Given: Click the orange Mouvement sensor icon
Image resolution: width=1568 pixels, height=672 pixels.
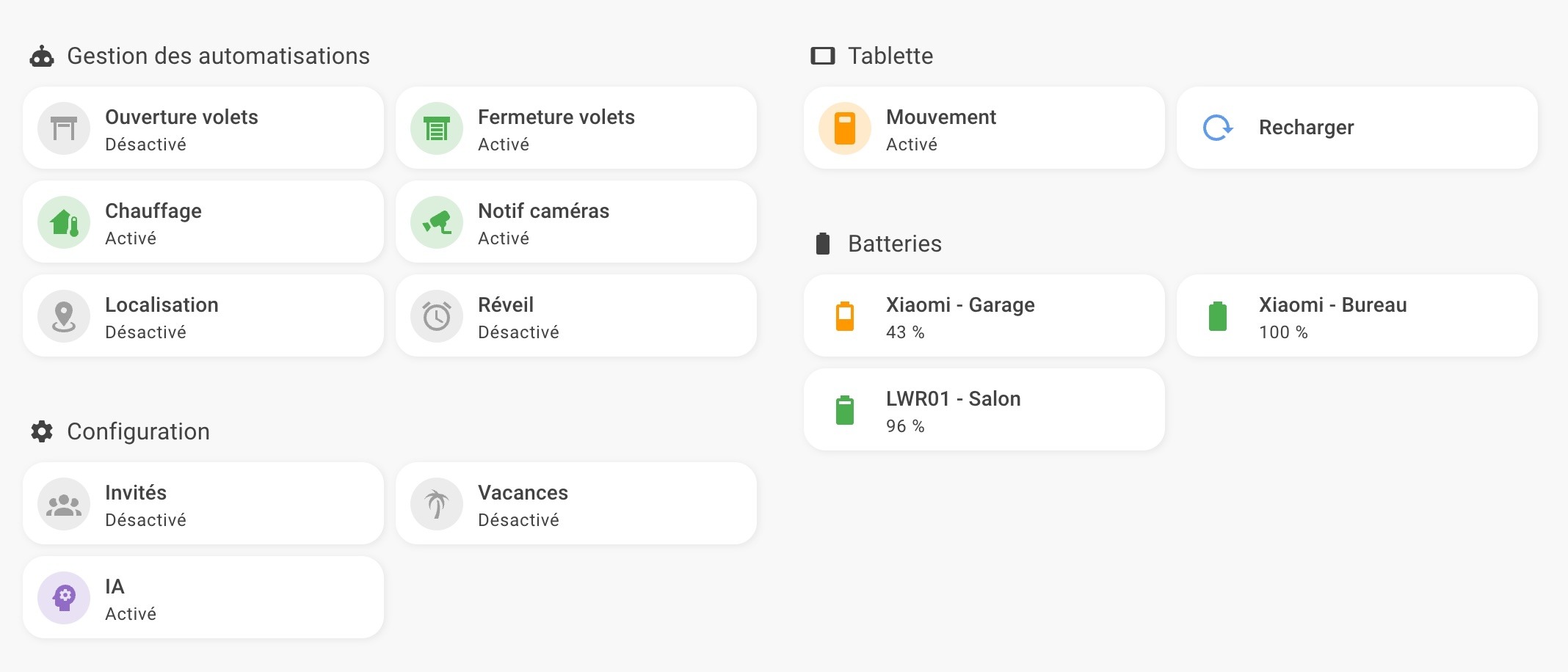Looking at the screenshot, I should click(x=845, y=128).
